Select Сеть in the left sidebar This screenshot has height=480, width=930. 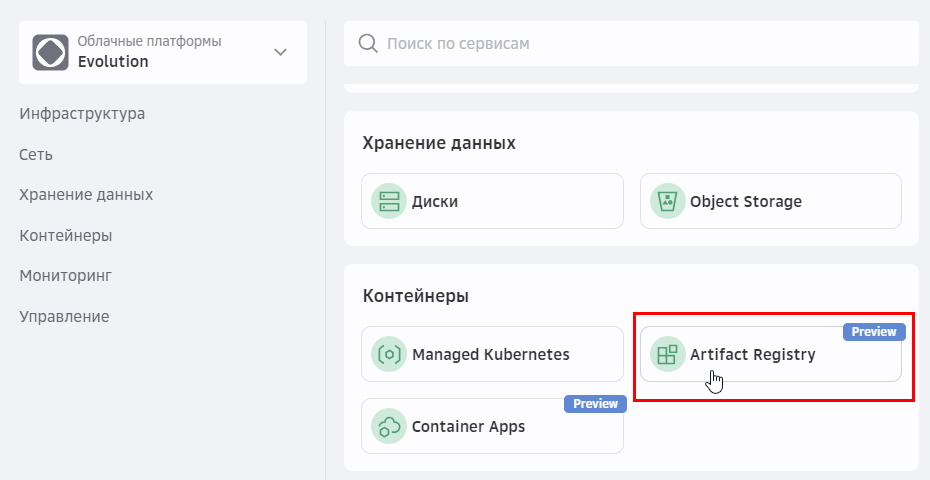[36, 154]
